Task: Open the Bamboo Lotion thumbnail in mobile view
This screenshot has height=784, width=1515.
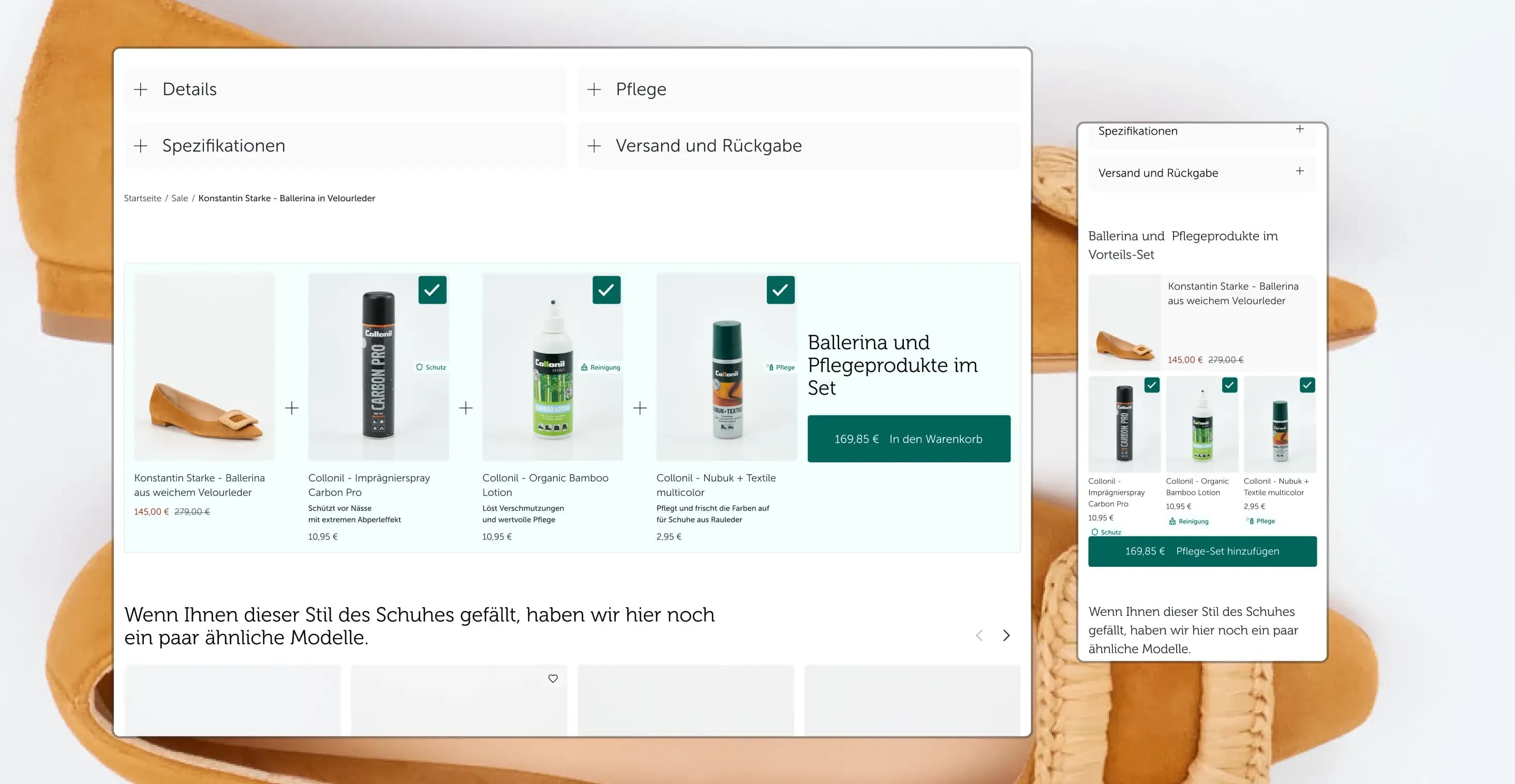Action: (x=1201, y=425)
